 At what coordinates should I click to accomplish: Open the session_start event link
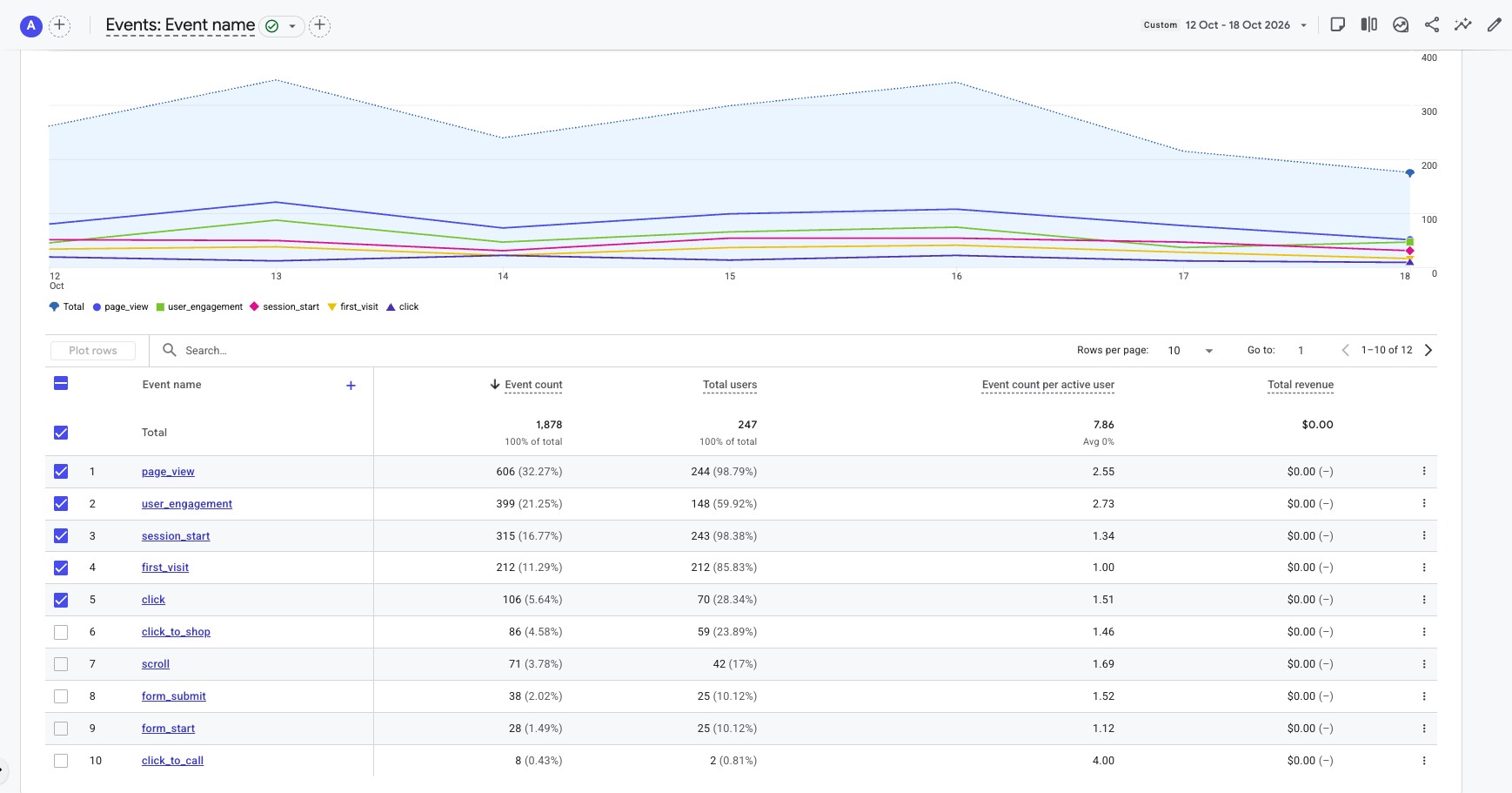tap(176, 536)
